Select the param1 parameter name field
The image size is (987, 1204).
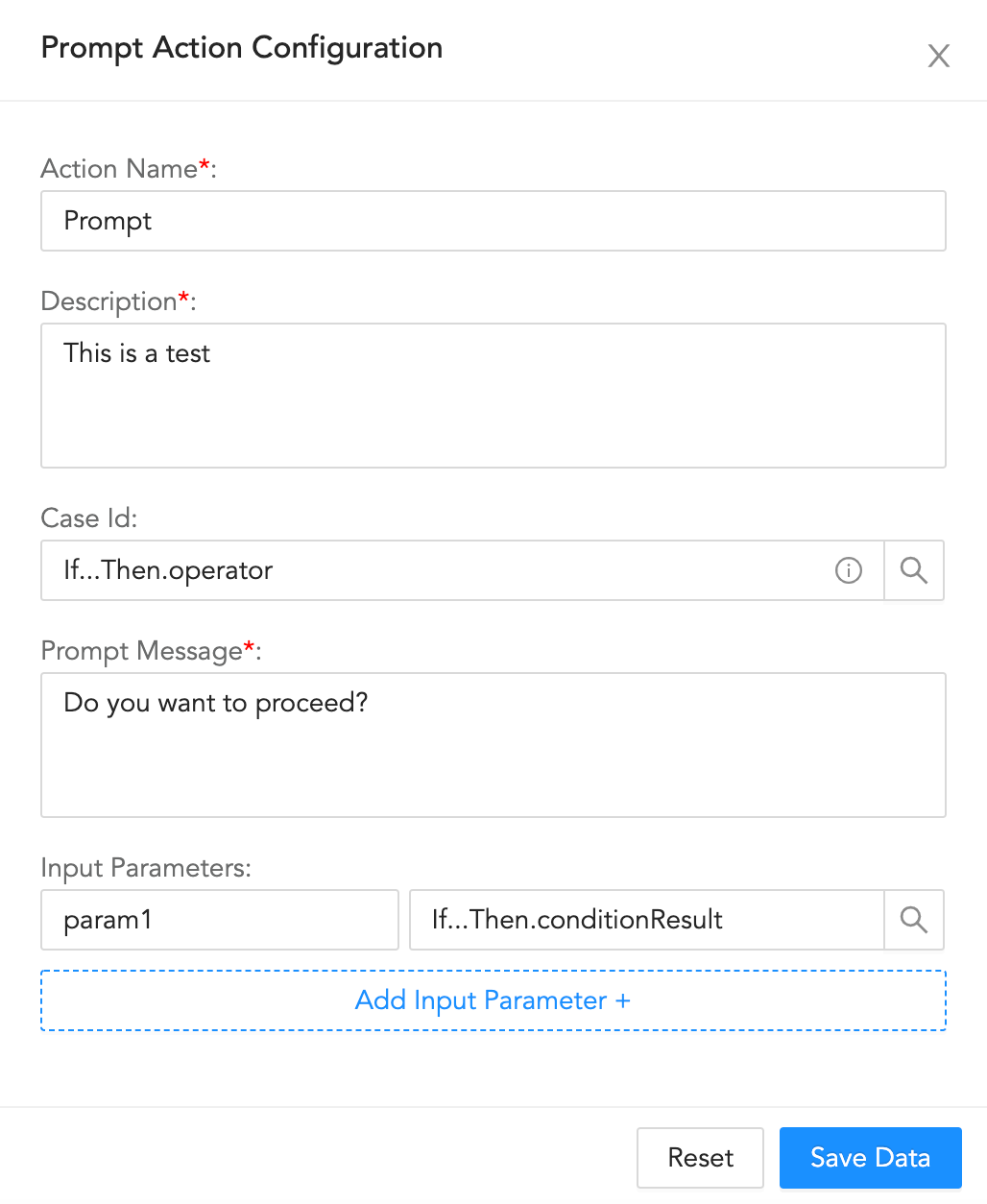[219, 920]
